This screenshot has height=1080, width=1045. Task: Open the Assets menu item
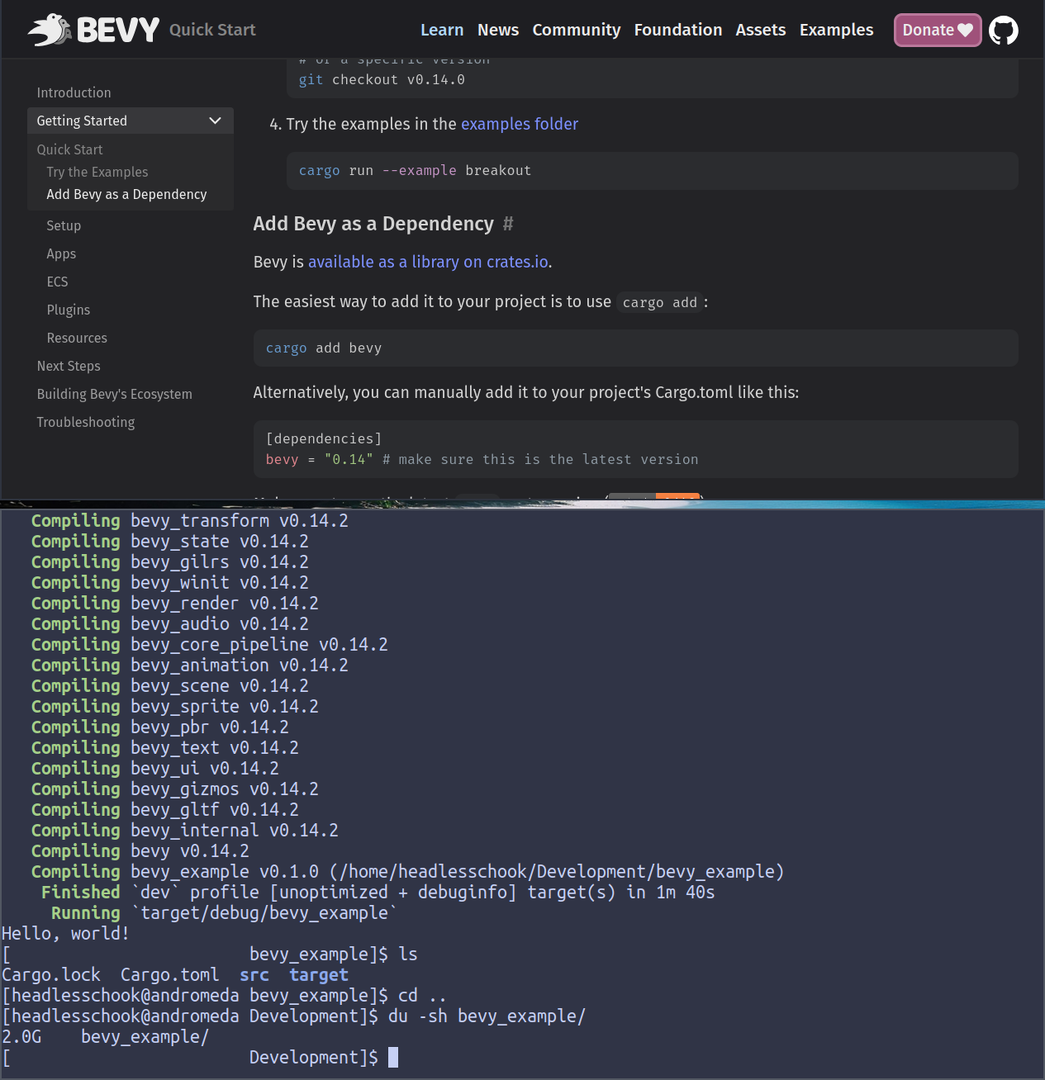(x=761, y=30)
